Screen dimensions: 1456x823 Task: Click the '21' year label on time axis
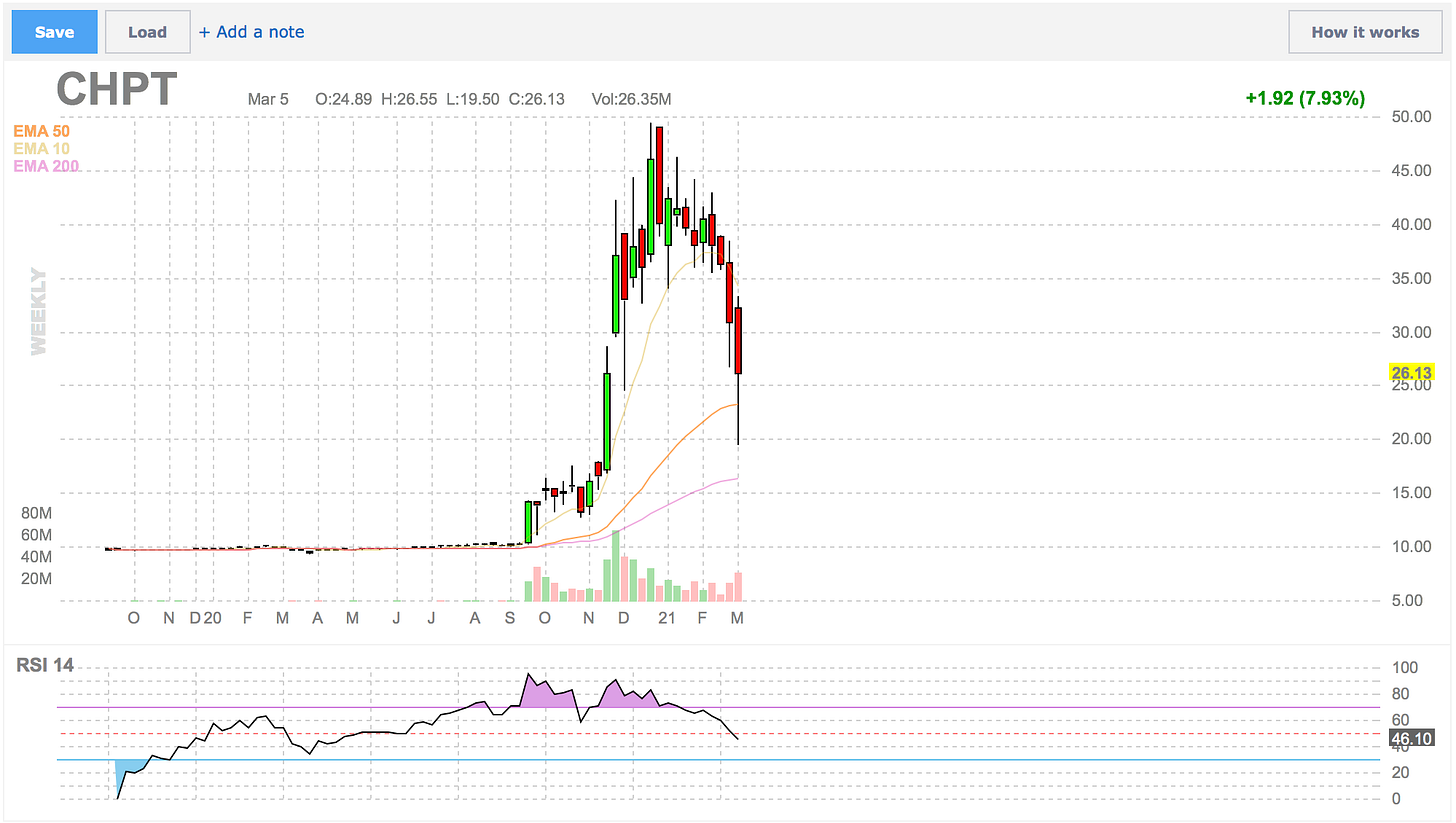(667, 619)
